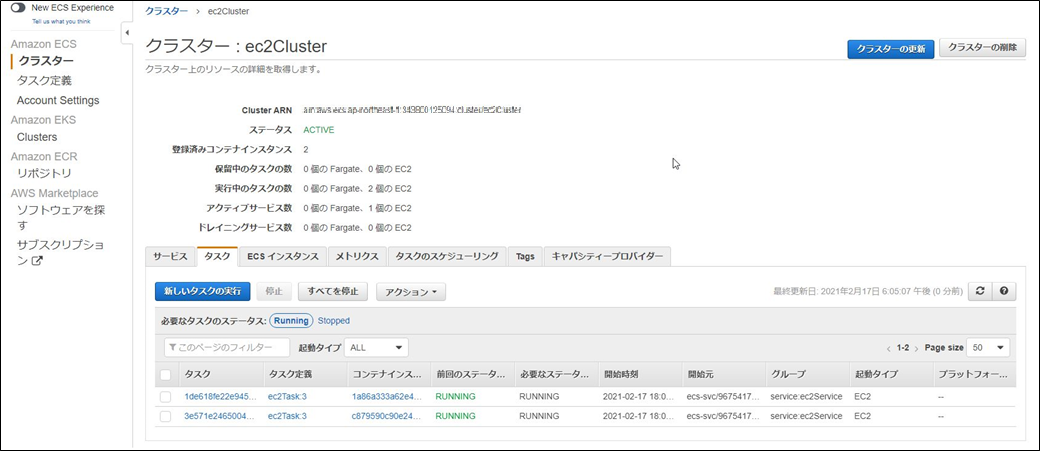Select the タスク tab
The image size is (1040, 451).
[x=218, y=257]
